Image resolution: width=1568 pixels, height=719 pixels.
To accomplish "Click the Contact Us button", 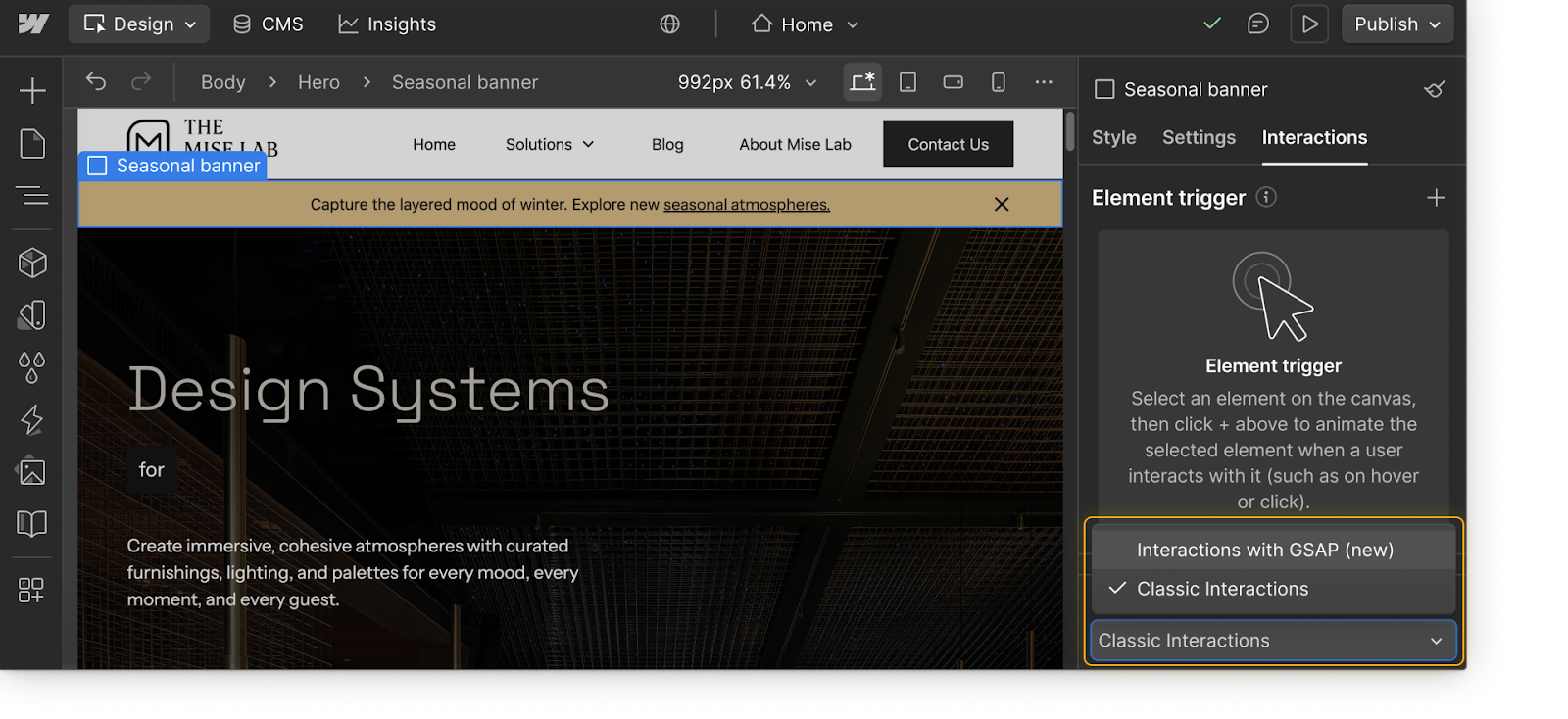I will [948, 144].
